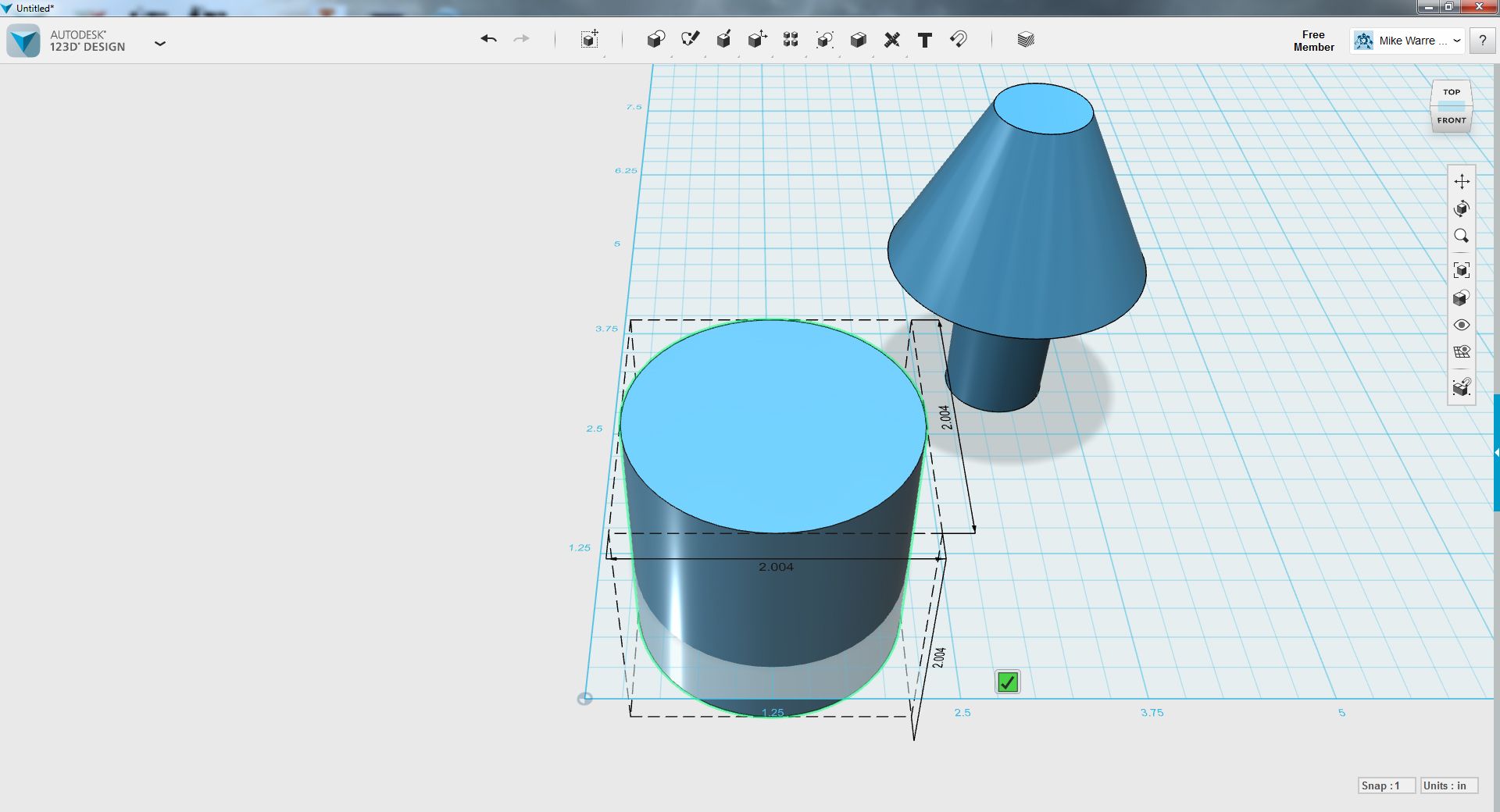The height and width of the screenshot is (812, 1500).
Task: Select FRONT face on the view cube
Action: pyautogui.click(x=1452, y=119)
